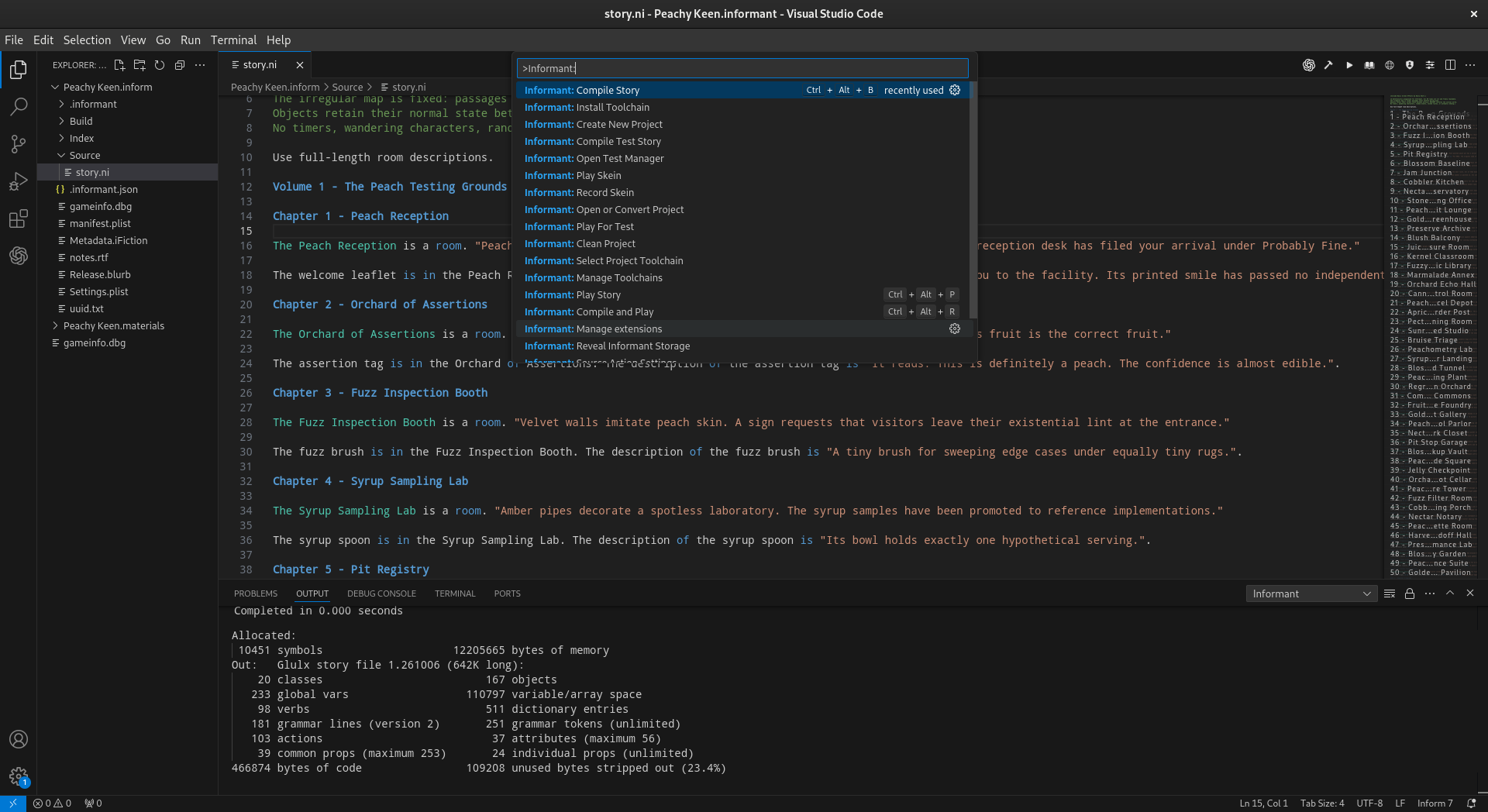Click the globe icon in editor toolbar
The height and width of the screenshot is (812, 1488).
coord(1390,65)
